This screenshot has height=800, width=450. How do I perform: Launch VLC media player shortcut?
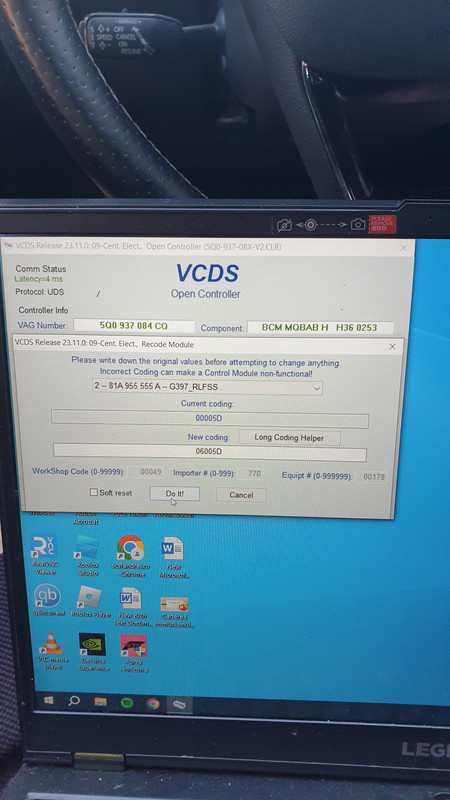(x=51, y=651)
